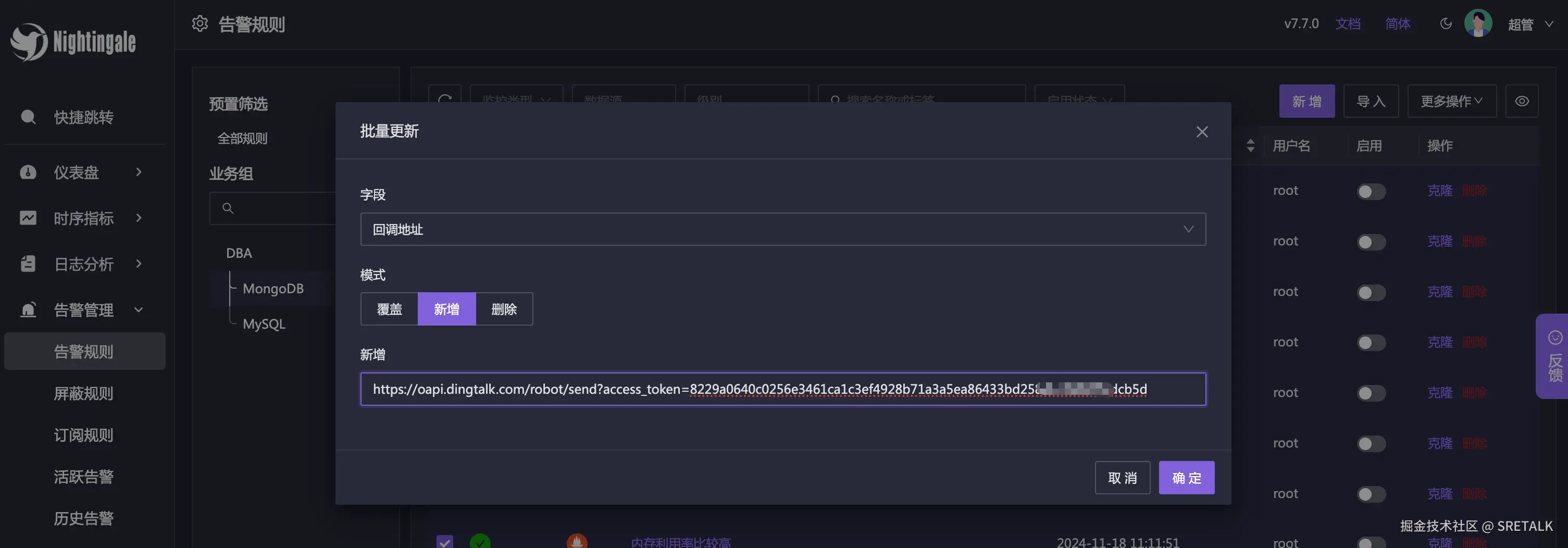Click the time series (时序指标) icon
Viewport: 1568px width, 548px height.
tap(28, 218)
